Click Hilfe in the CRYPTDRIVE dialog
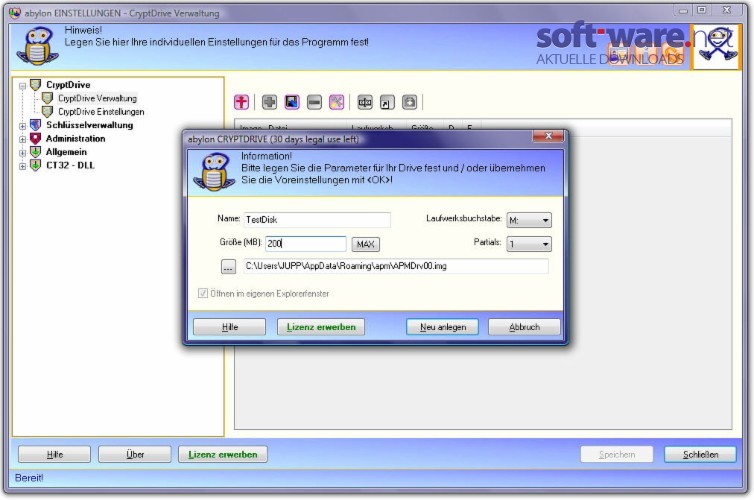This screenshot has height=500, width=754. tap(229, 327)
